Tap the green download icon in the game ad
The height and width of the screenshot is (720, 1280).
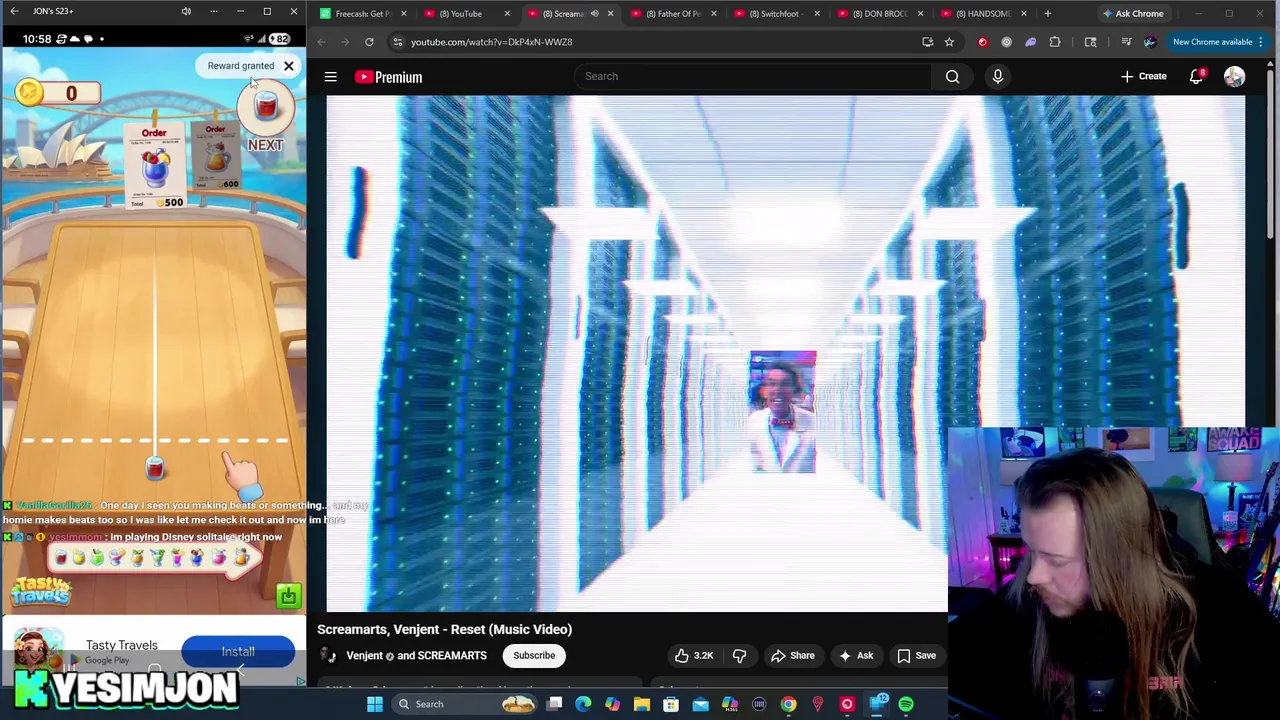click(x=288, y=596)
